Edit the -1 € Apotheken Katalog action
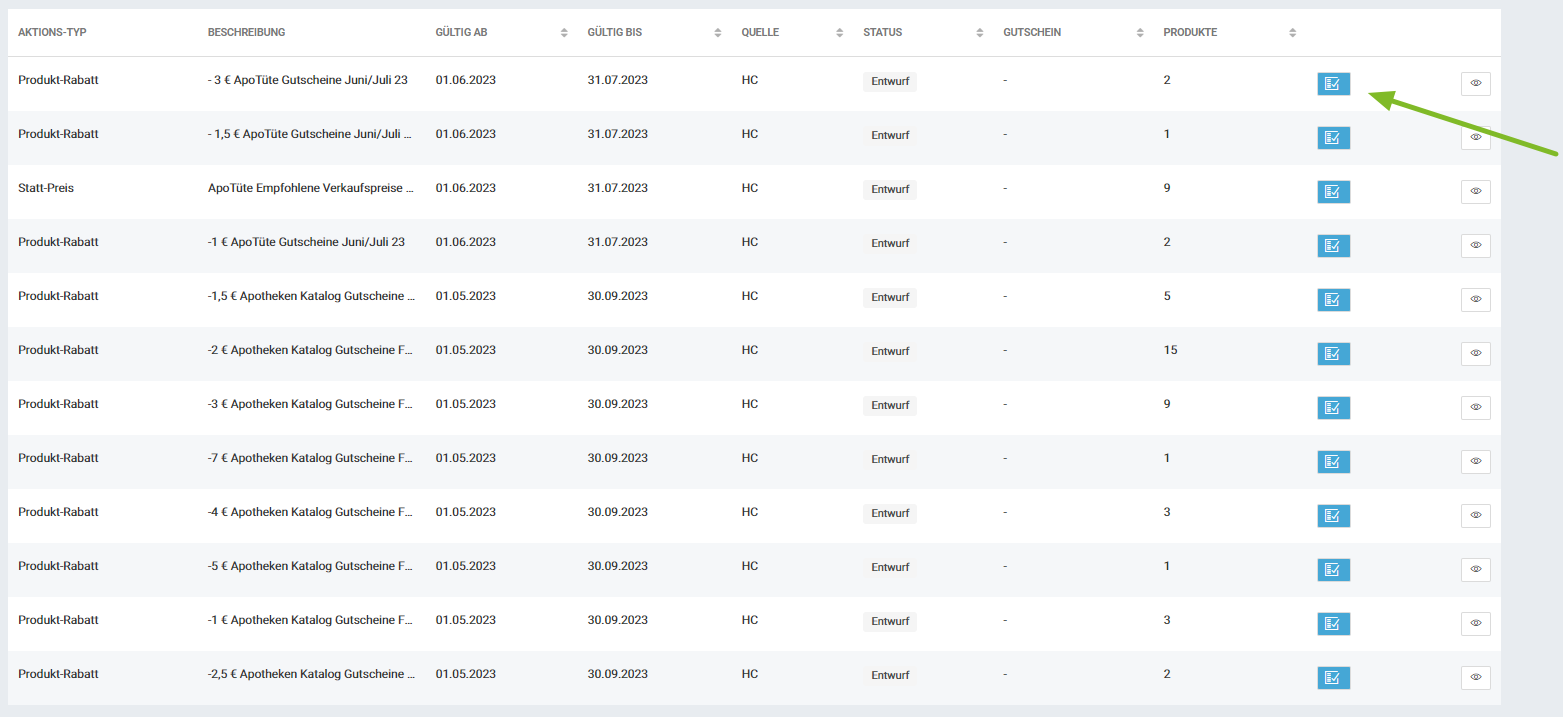 (x=1333, y=624)
